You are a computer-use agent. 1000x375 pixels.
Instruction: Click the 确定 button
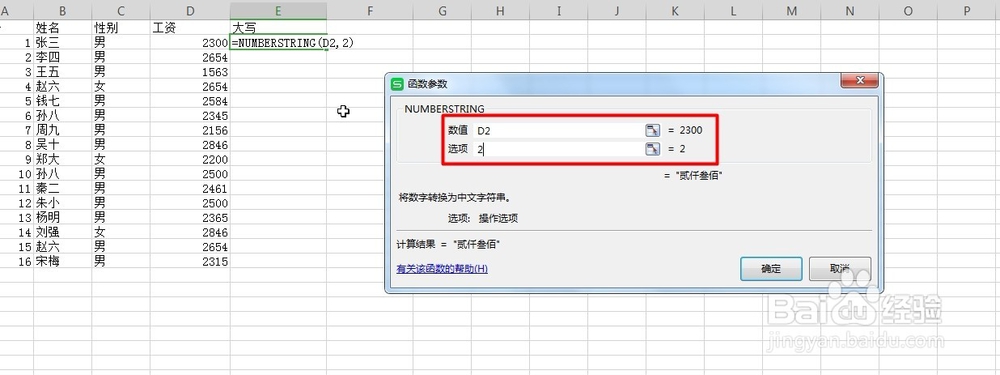771,268
